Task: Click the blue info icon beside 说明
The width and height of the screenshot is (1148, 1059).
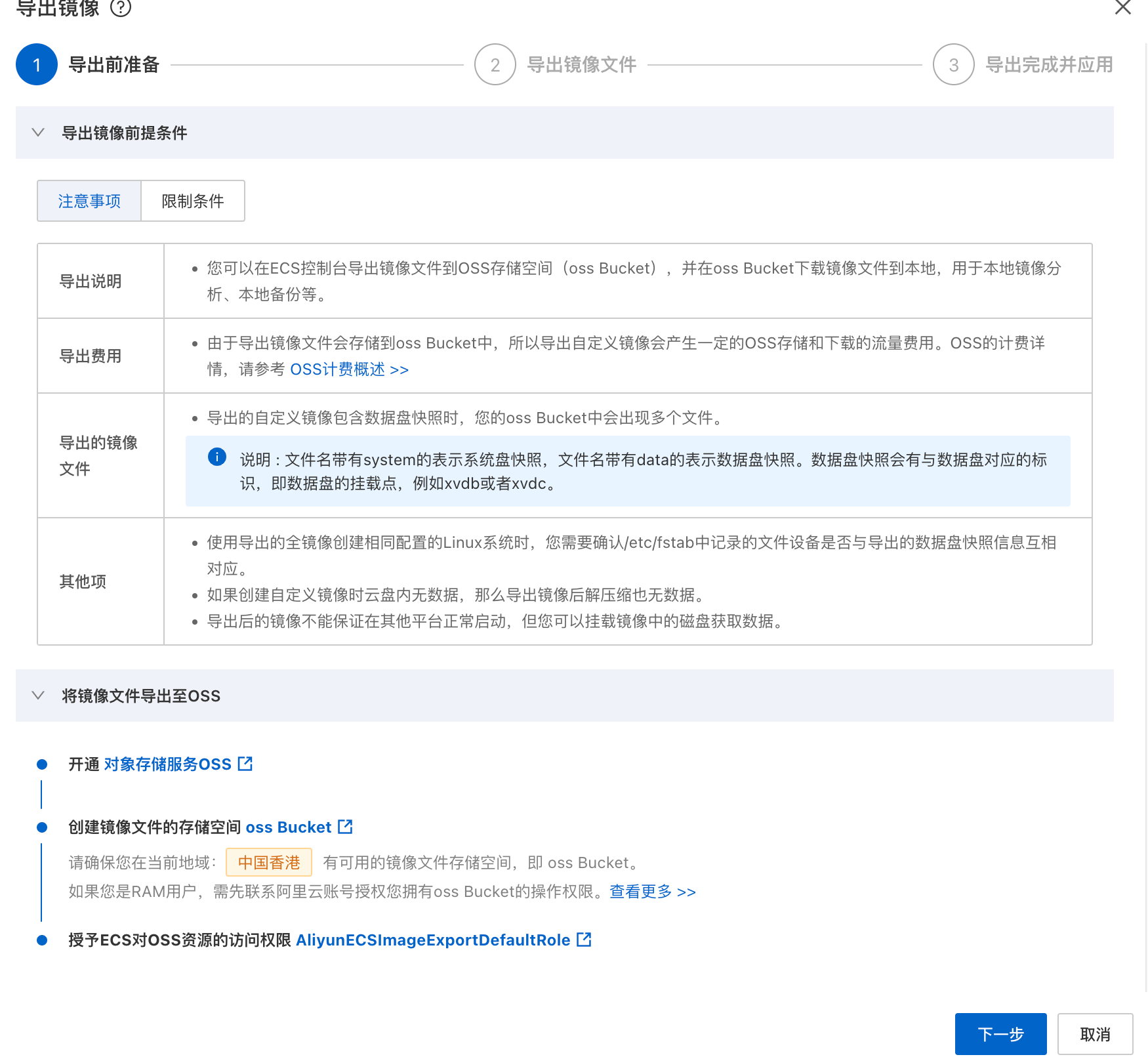Action: click(217, 457)
